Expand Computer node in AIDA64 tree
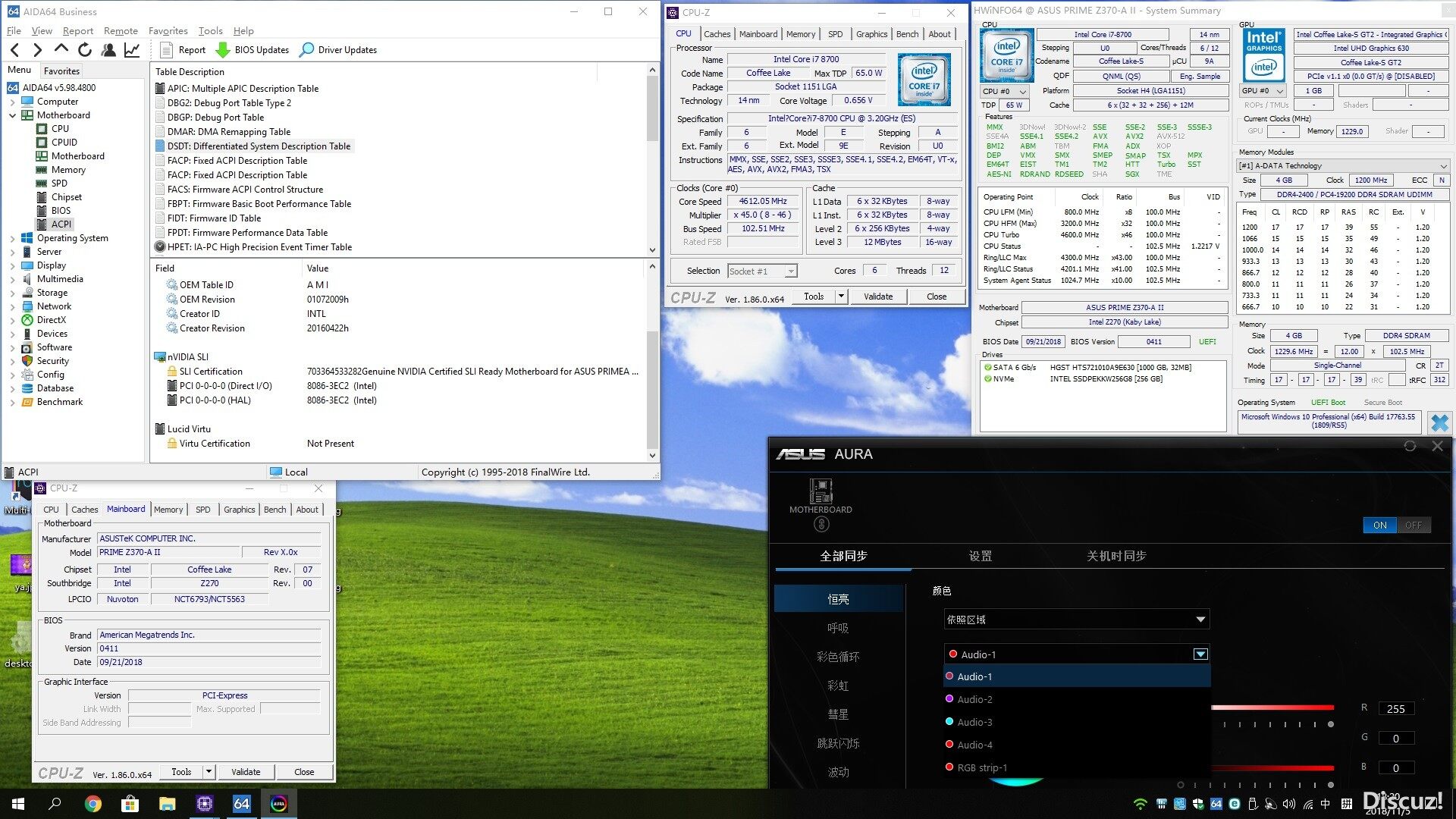The height and width of the screenshot is (819, 1456). pos(12,102)
